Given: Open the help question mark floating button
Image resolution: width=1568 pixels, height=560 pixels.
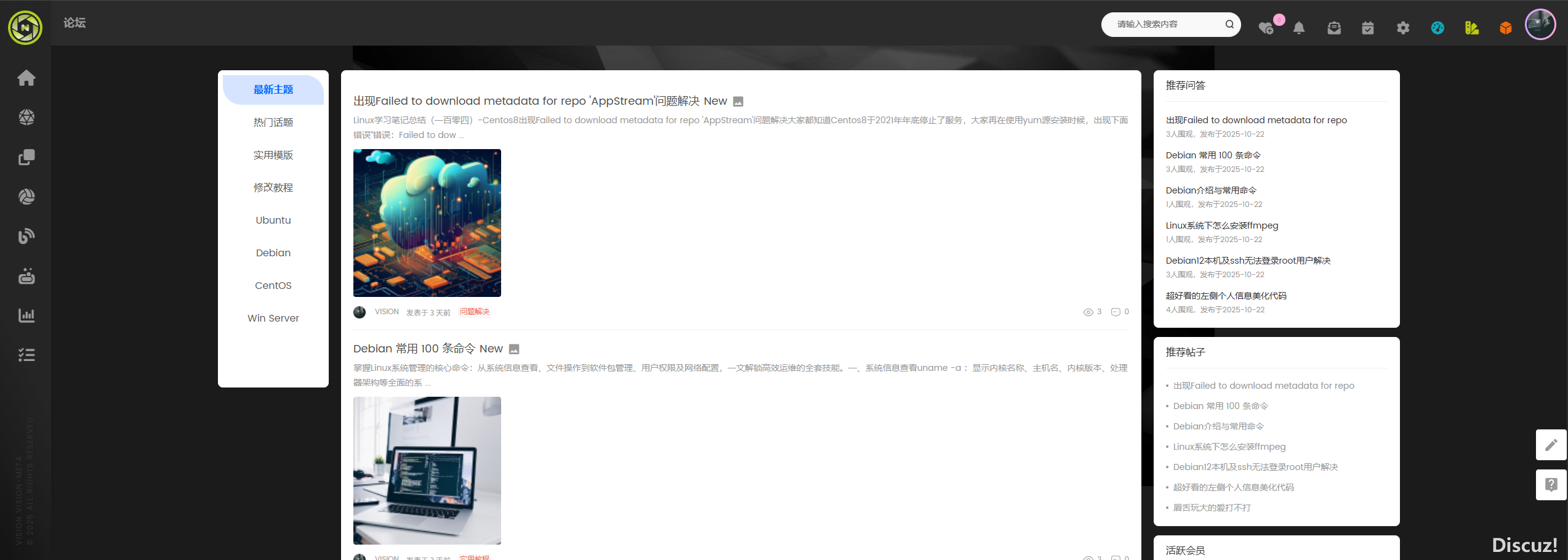Looking at the screenshot, I should pyautogui.click(x=1551, y=485).
